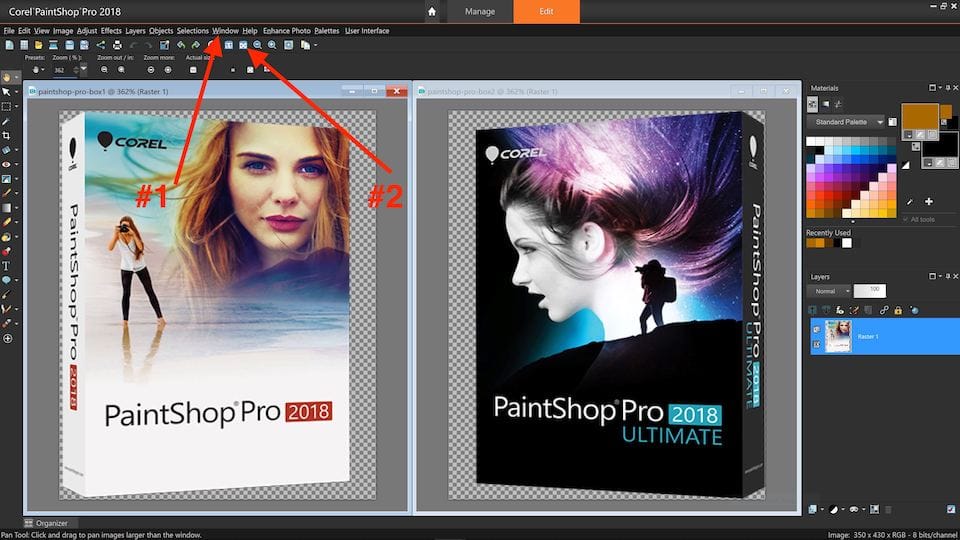The width and height of the screenshot is (960, 540).
Task: Open the Normal blend mode dropdown
Action: (829, 291)
